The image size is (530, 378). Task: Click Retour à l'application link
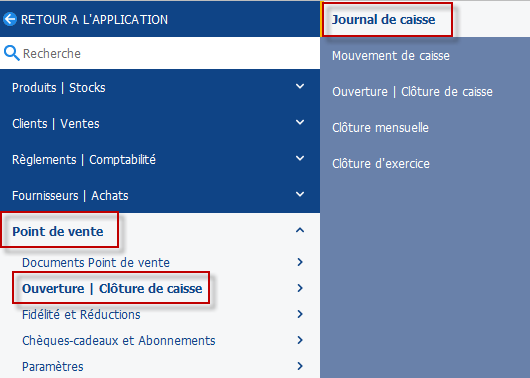[94, 20]
